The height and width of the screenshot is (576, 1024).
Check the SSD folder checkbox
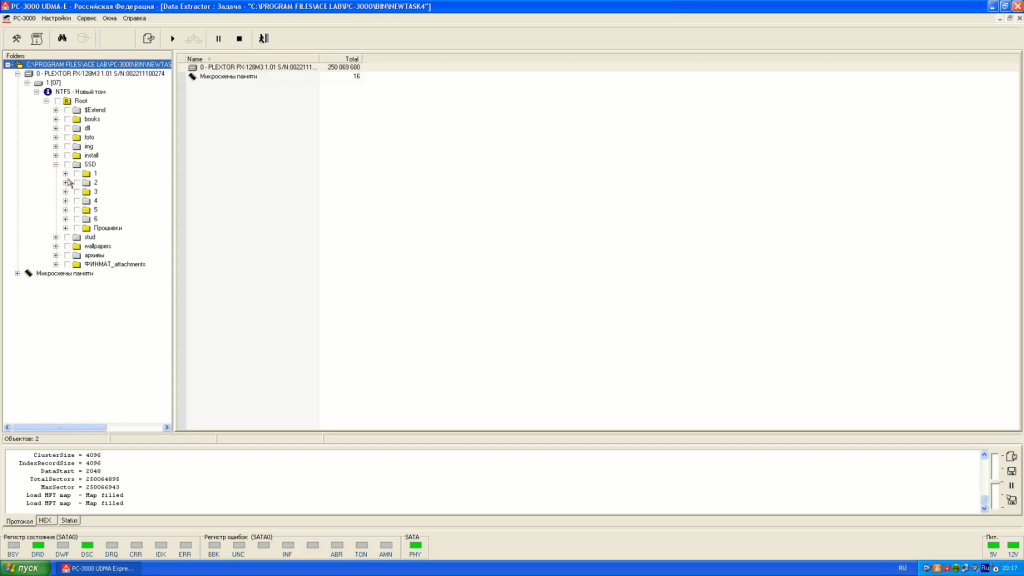tap(67, 165)
